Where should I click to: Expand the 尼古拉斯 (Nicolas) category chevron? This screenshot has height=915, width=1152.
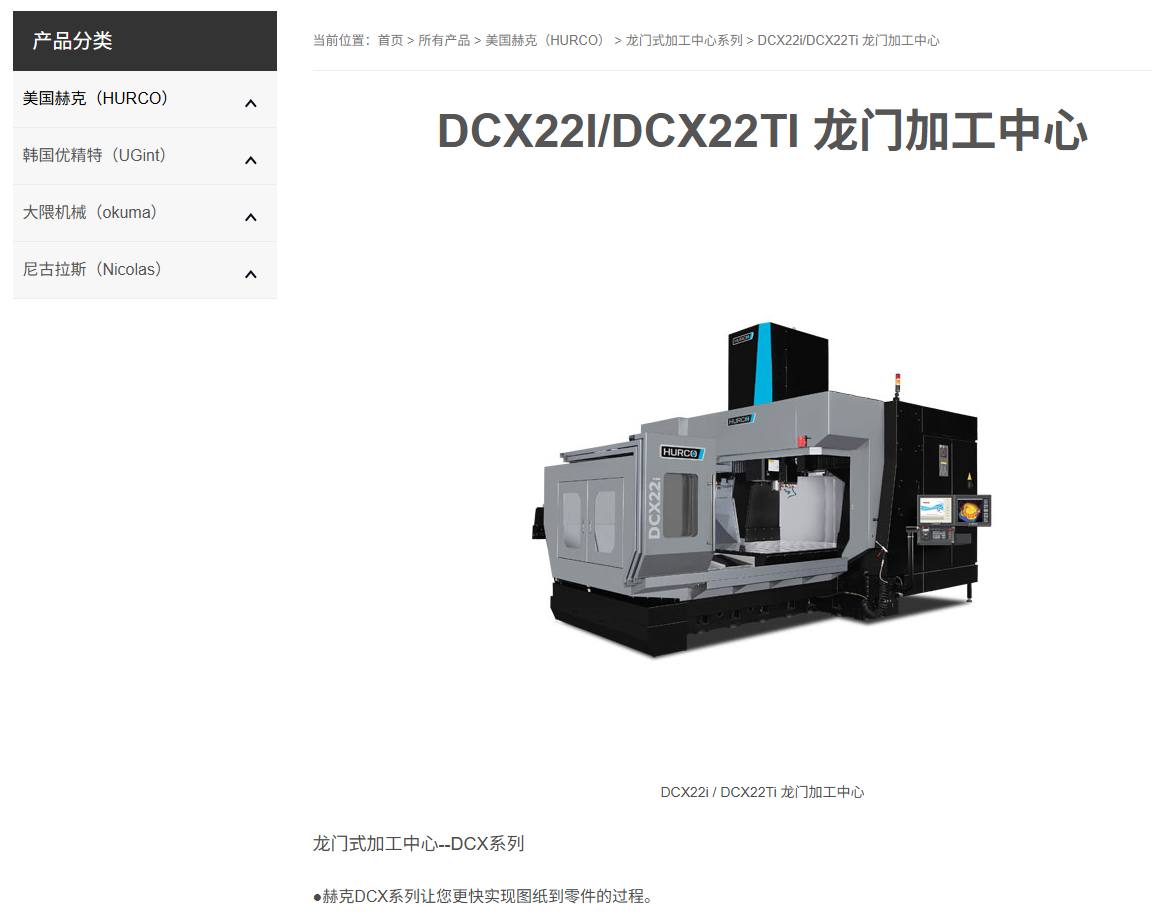(251, 274)
